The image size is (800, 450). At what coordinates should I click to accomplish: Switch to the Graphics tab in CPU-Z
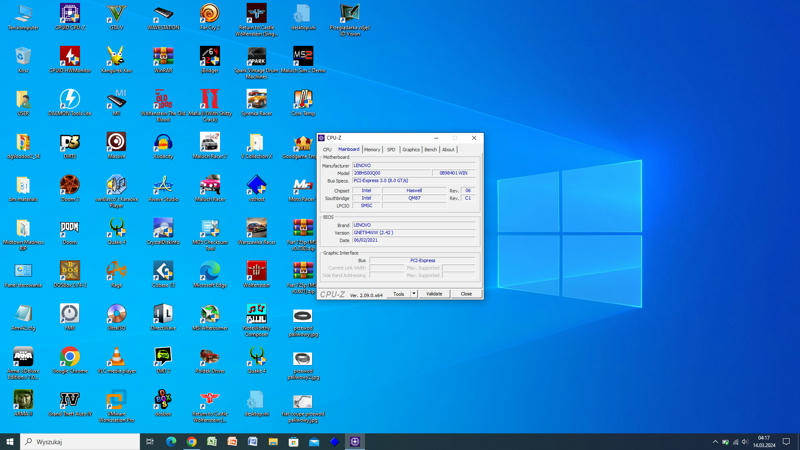[411, 149]
